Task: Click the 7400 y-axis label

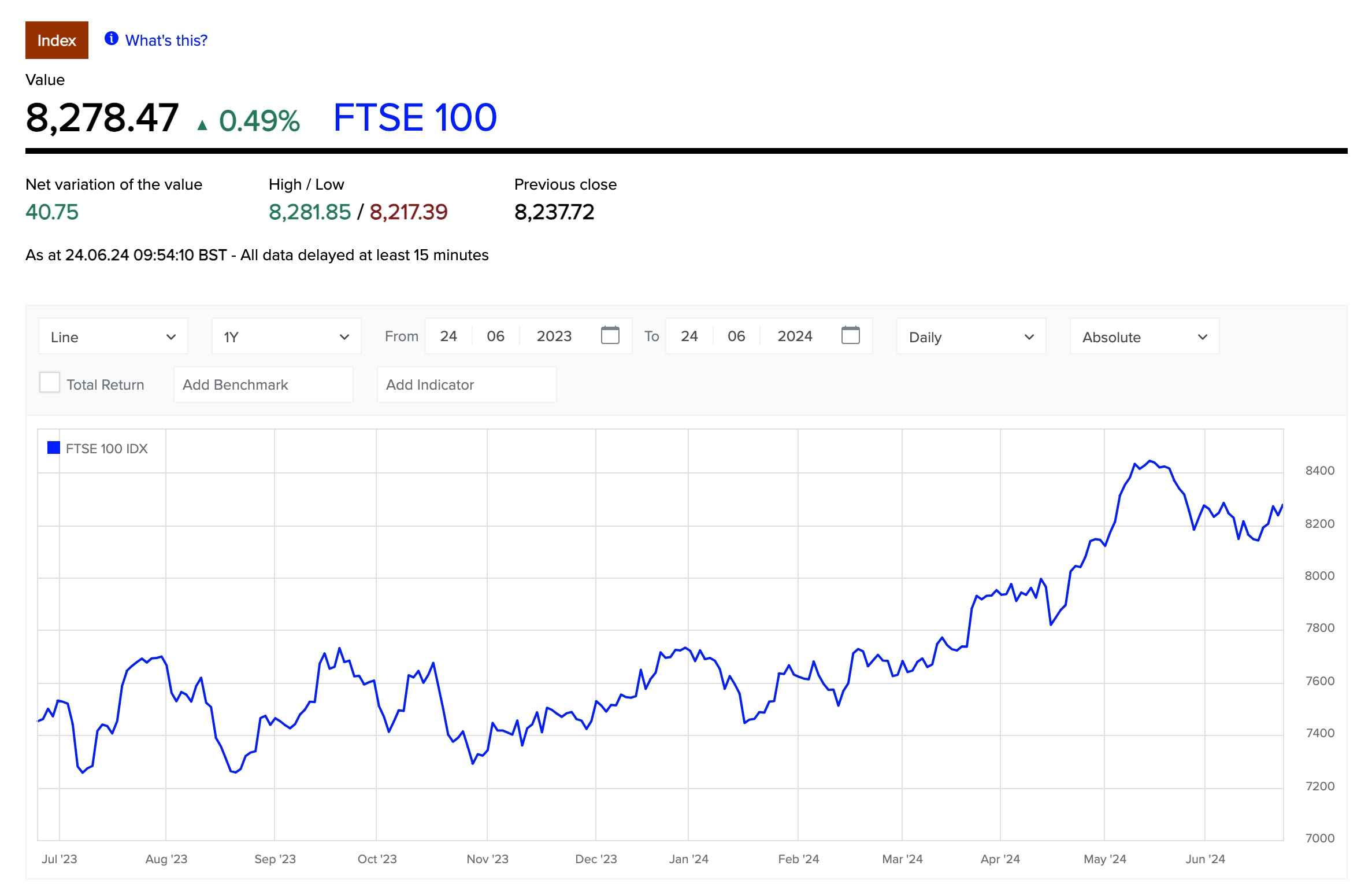Action: (x=1320, y=733)
